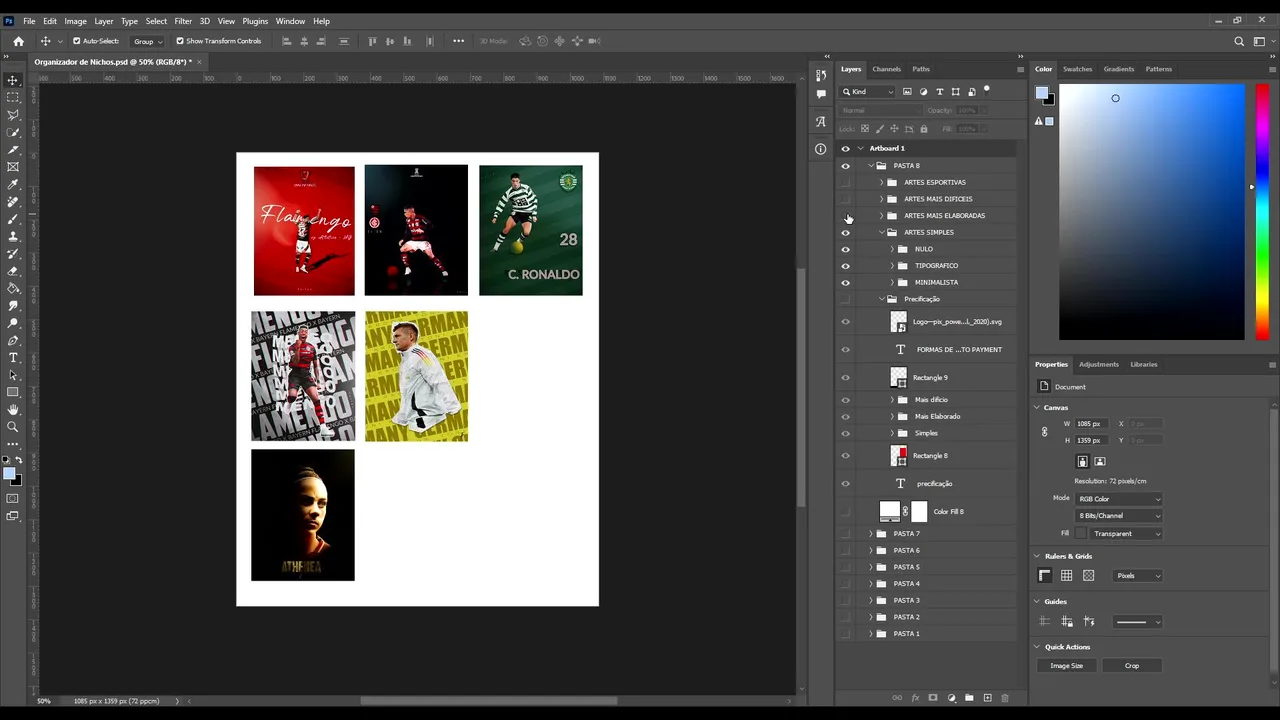Open the Plugins menu
The image size is (1280, 720).
pyautogui.click(x=255, y=21)
